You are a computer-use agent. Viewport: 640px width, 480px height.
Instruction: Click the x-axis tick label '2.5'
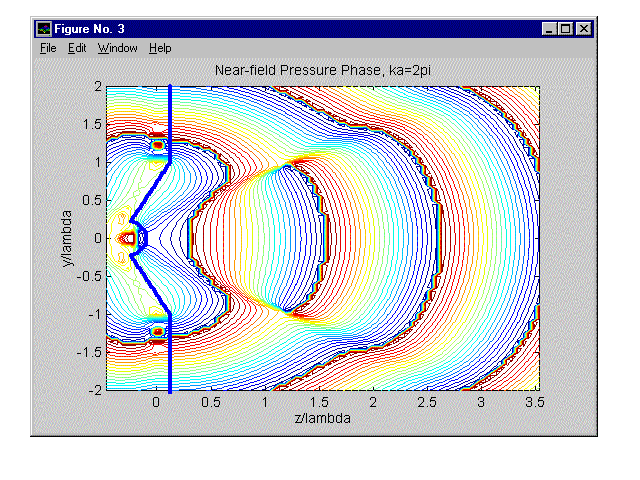427,402
